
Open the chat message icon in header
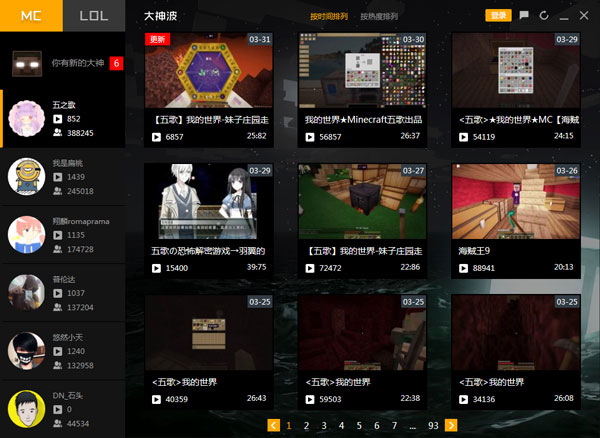click(524, 15)
